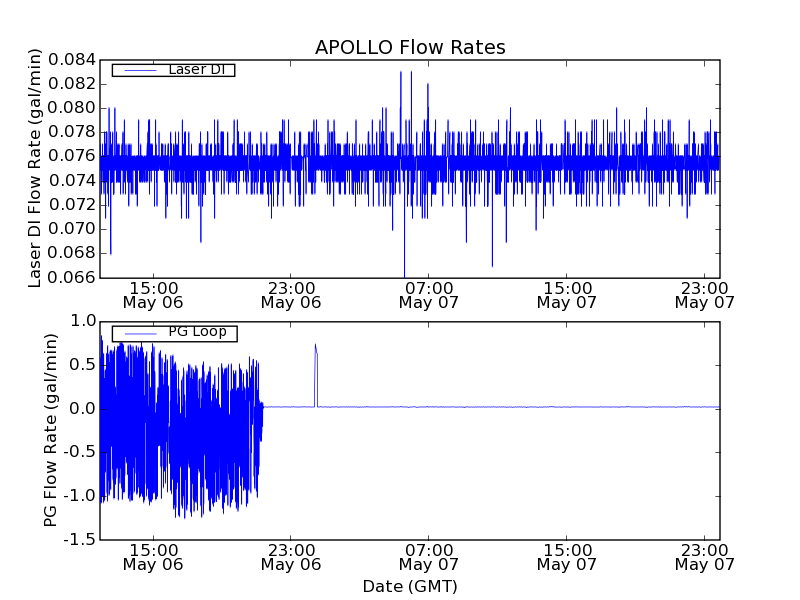Click 23:00 May 06 tick under bottom plot
800x600 pixels.
pyautogui.click(x=291, y=557)
